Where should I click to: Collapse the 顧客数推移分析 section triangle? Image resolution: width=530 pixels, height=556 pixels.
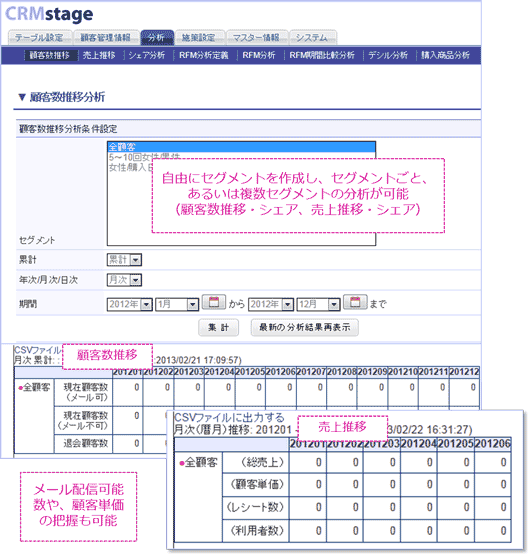coord(22,97)
